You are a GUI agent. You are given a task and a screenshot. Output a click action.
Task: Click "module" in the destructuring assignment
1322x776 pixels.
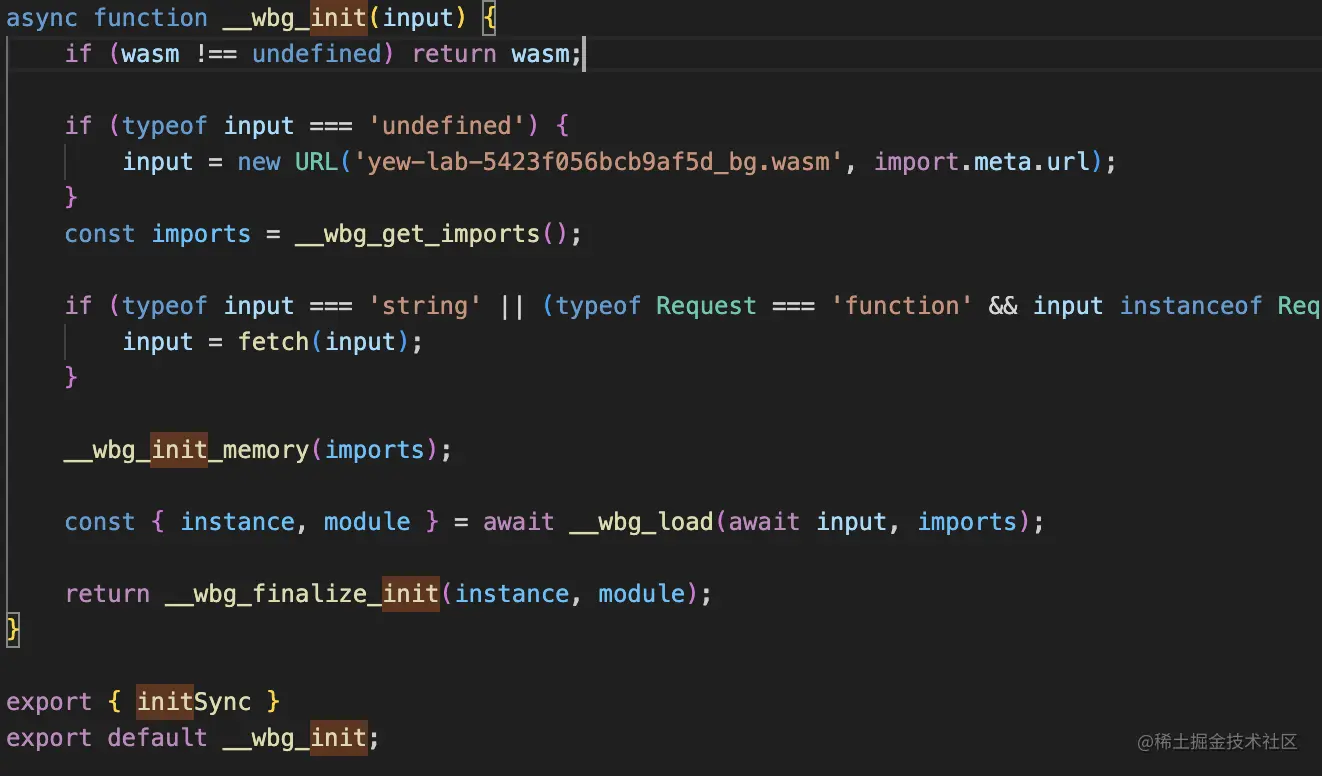[367, 522]
